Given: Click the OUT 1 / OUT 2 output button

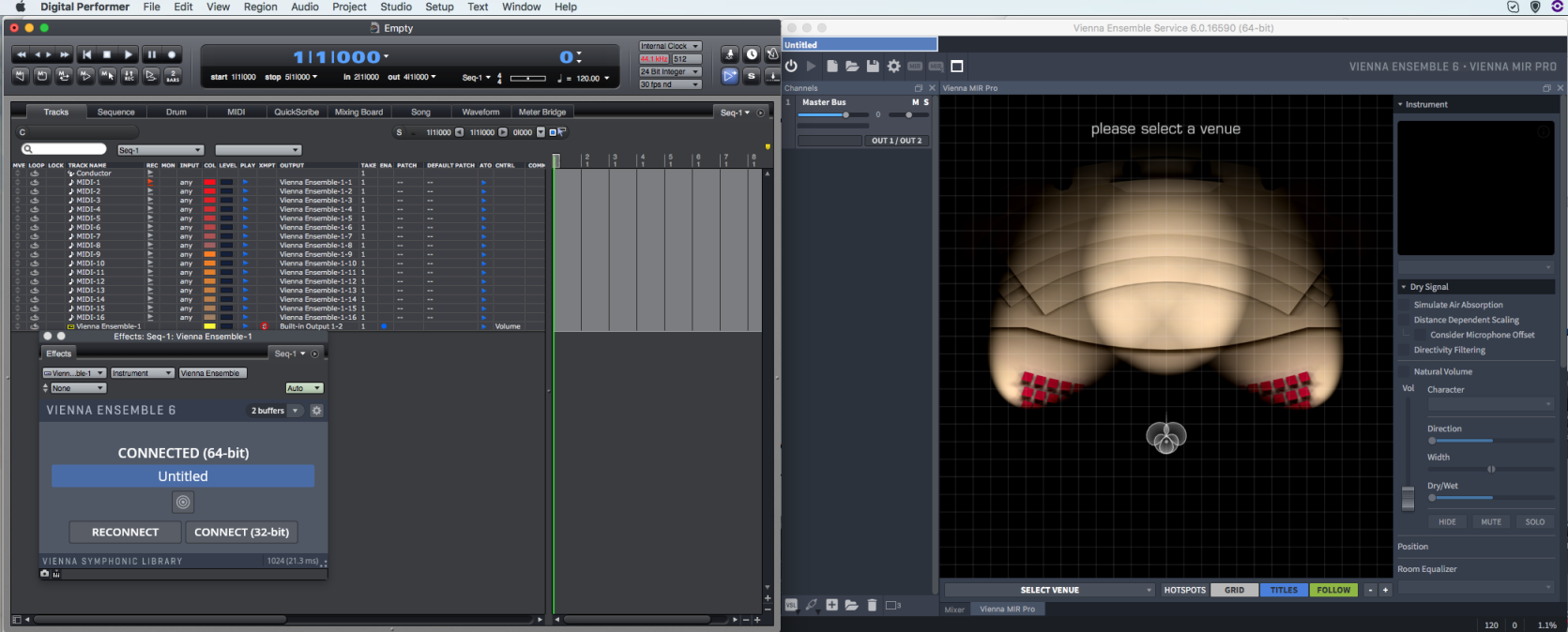Looking at the screenshot, I should point(897,141).
